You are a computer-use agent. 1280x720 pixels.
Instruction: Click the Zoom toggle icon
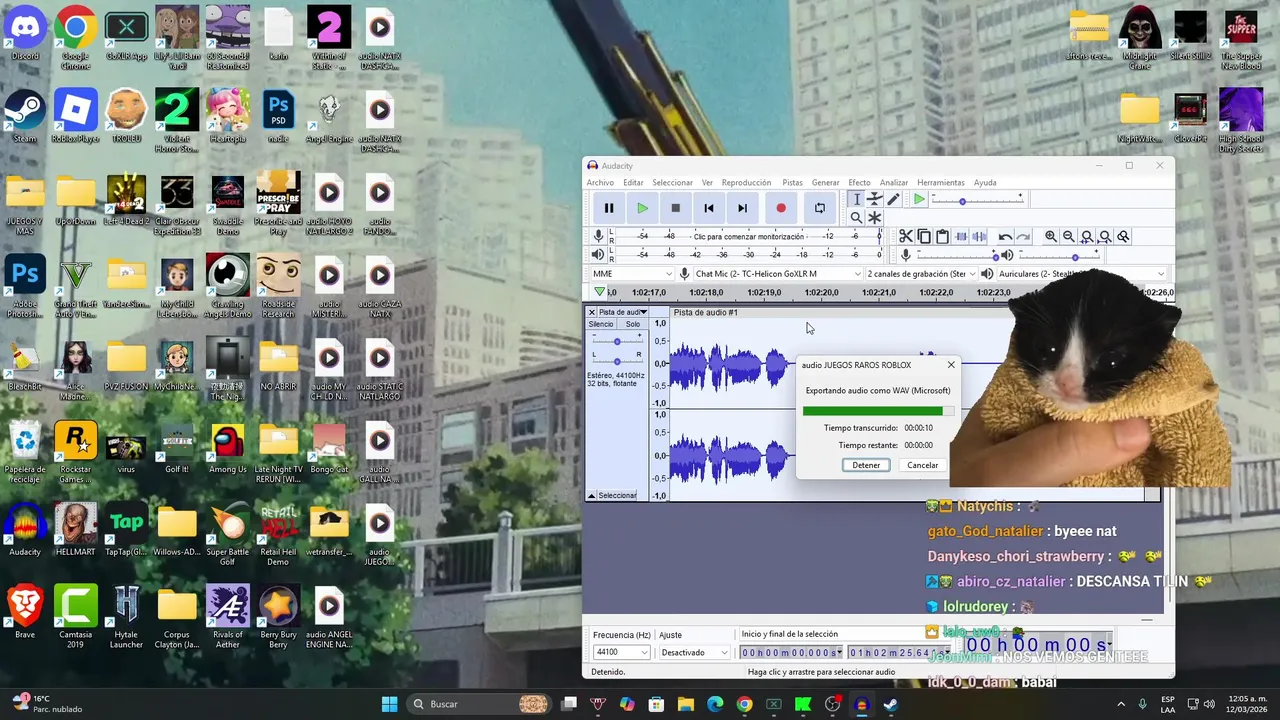(x=1123, y=236)
